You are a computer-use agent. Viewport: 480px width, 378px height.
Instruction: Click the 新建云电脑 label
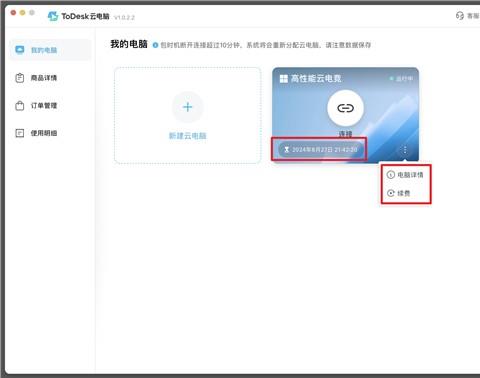pos(188,136)
